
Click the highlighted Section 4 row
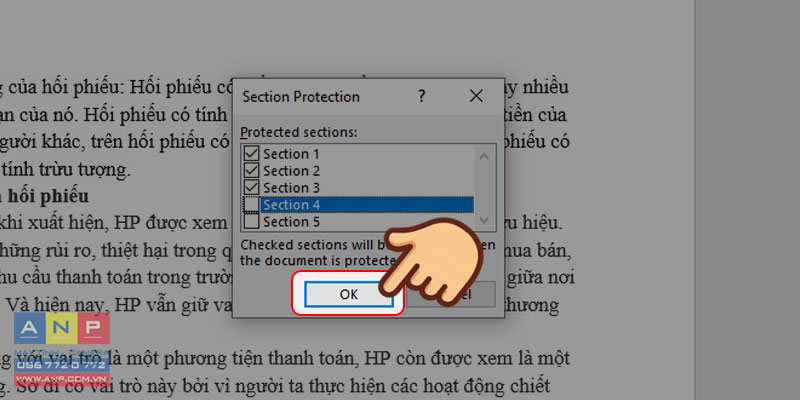pyautogui.click(x=367, y=205)
